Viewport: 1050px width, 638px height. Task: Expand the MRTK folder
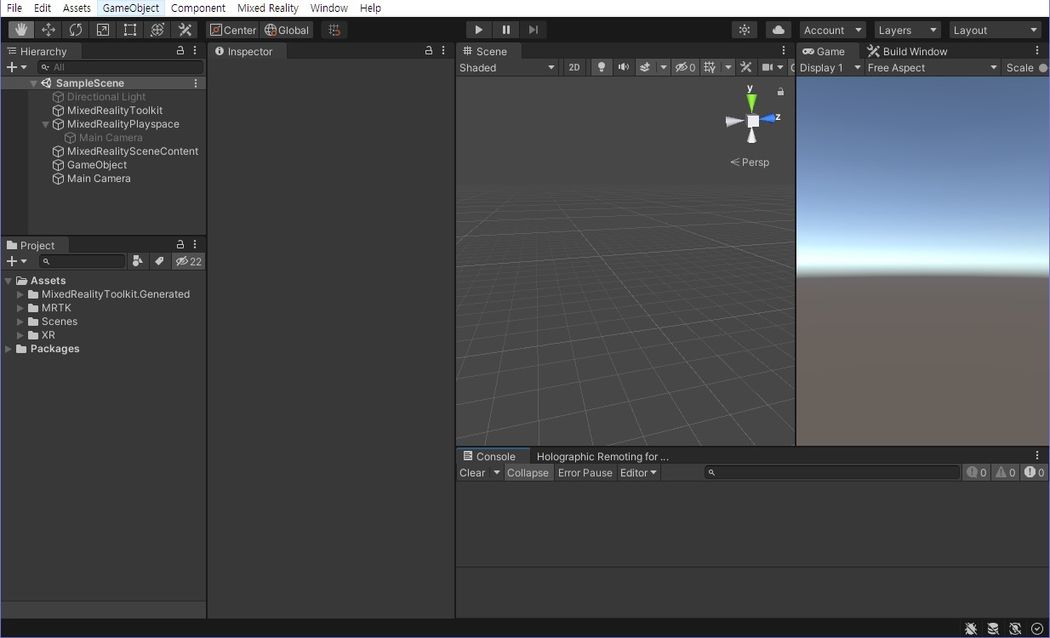pyautogui.click(x=20, y=308)
